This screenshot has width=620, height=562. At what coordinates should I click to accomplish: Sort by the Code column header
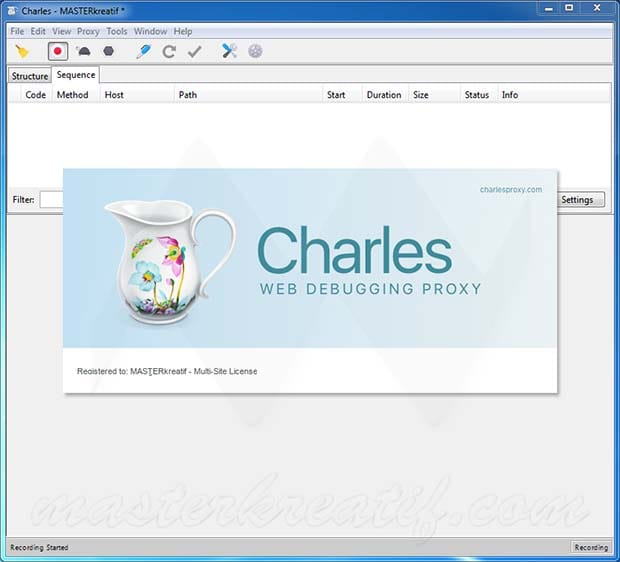(x=36, y=95)
